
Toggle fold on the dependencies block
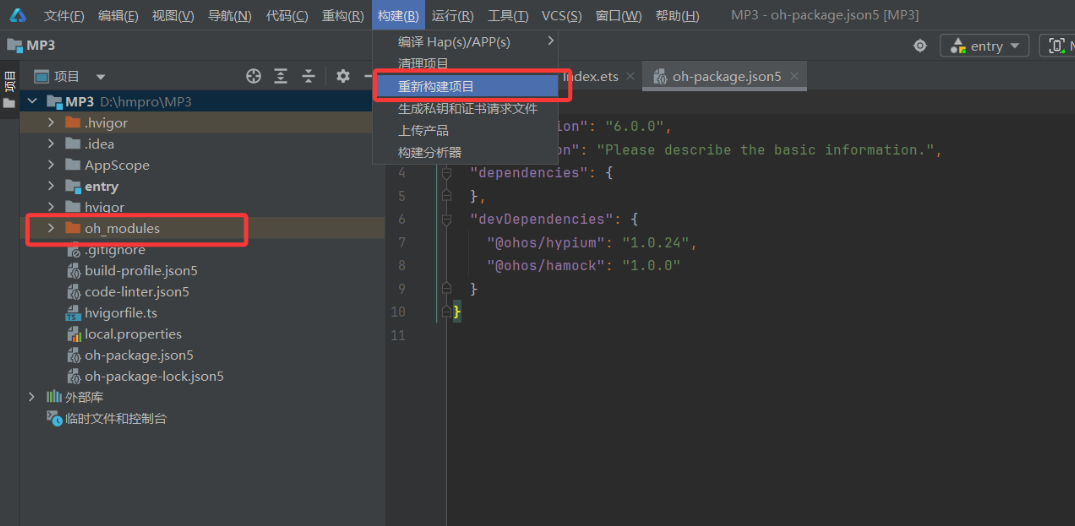tap(447, 173)
